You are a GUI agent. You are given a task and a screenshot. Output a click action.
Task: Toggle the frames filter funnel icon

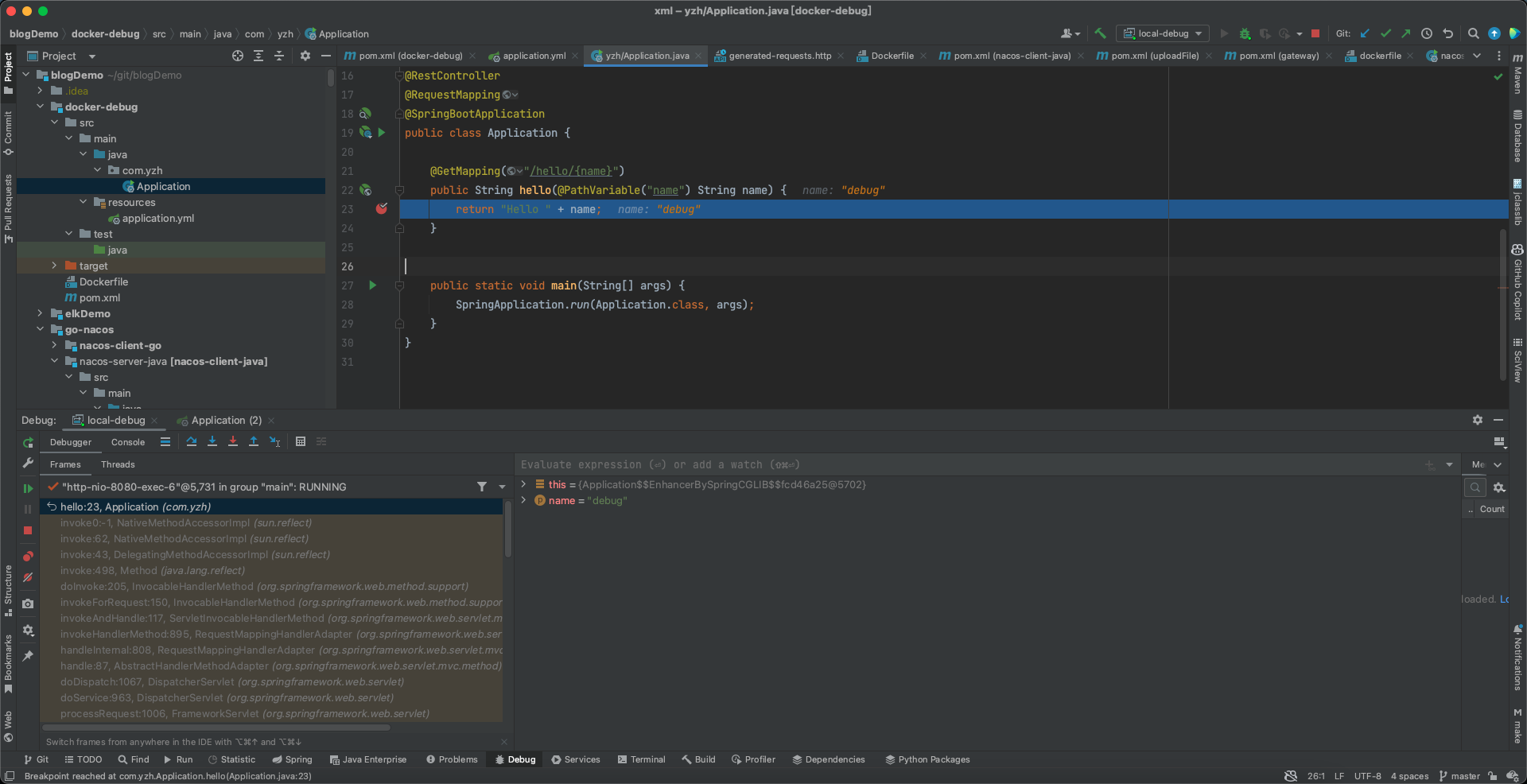click(x=482, y=487)
